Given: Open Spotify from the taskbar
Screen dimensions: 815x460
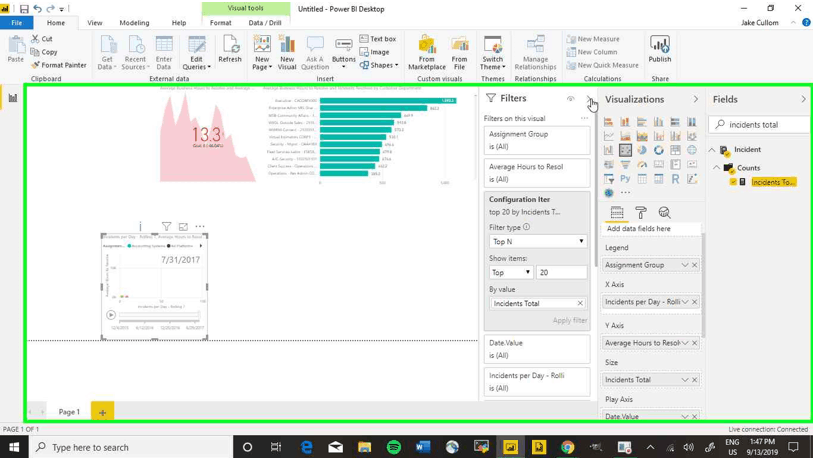Looking at the screenshot, I should coord(393,447).
